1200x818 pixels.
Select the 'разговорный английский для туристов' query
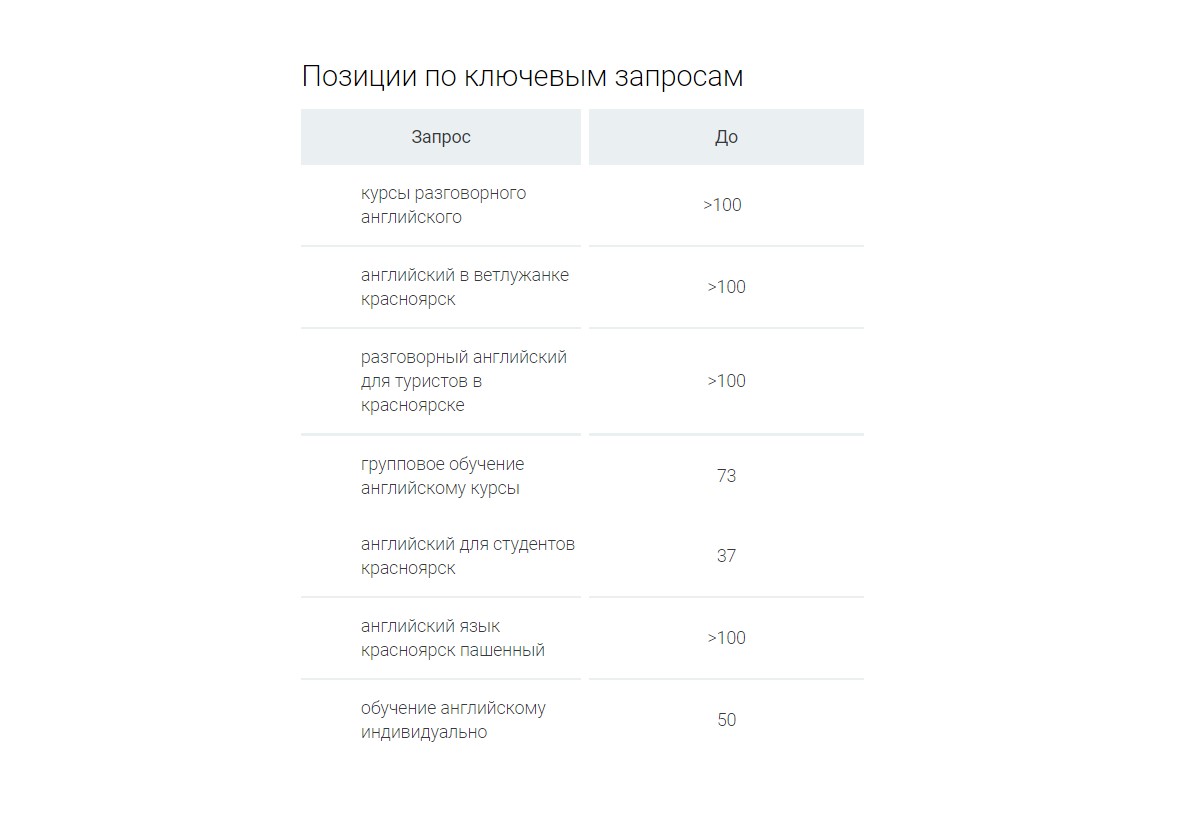pos(464,381)
